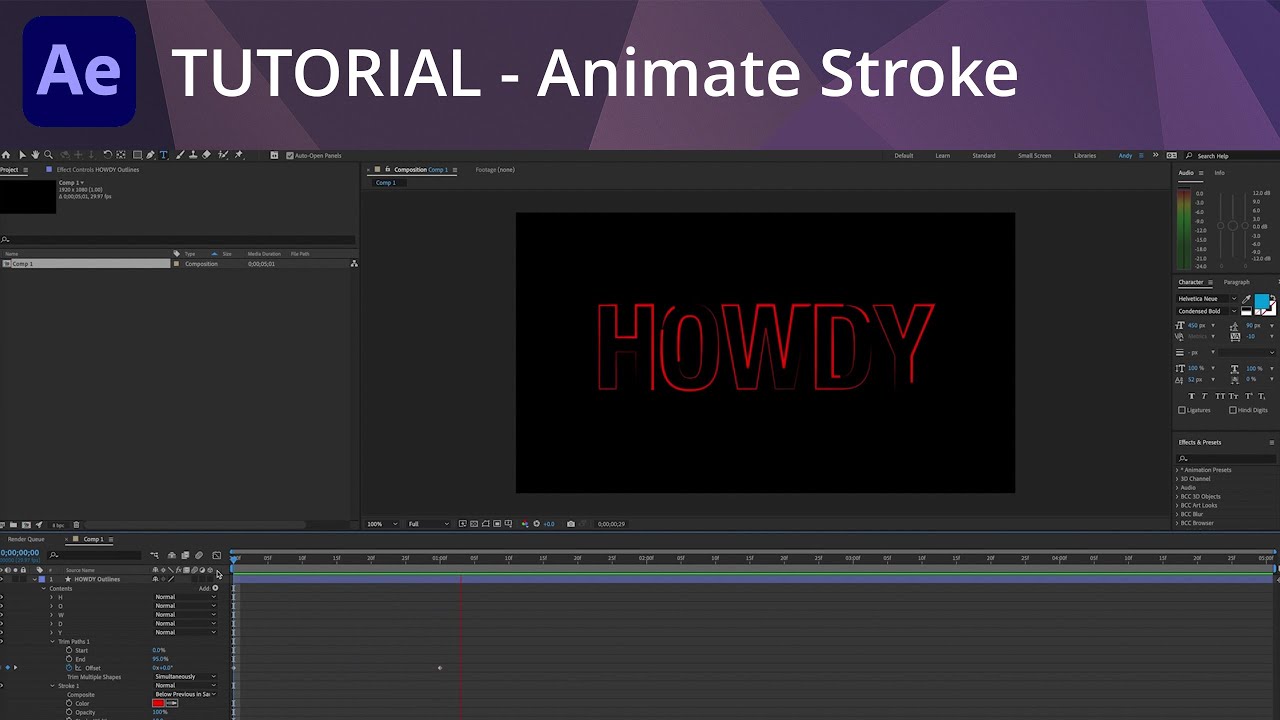Open the Footage (none) viewer tab
The width and height of the screenshot is (1280, 720).
point(495,170)
